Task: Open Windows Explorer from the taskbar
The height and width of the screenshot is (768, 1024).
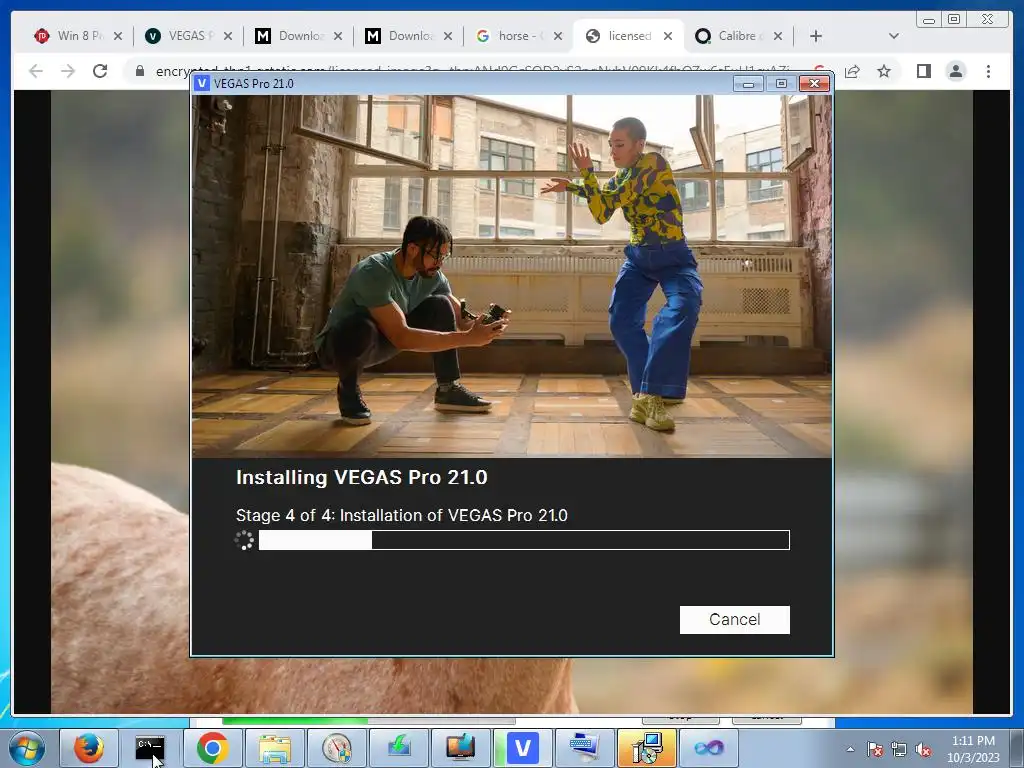Action: coord(274,748)
